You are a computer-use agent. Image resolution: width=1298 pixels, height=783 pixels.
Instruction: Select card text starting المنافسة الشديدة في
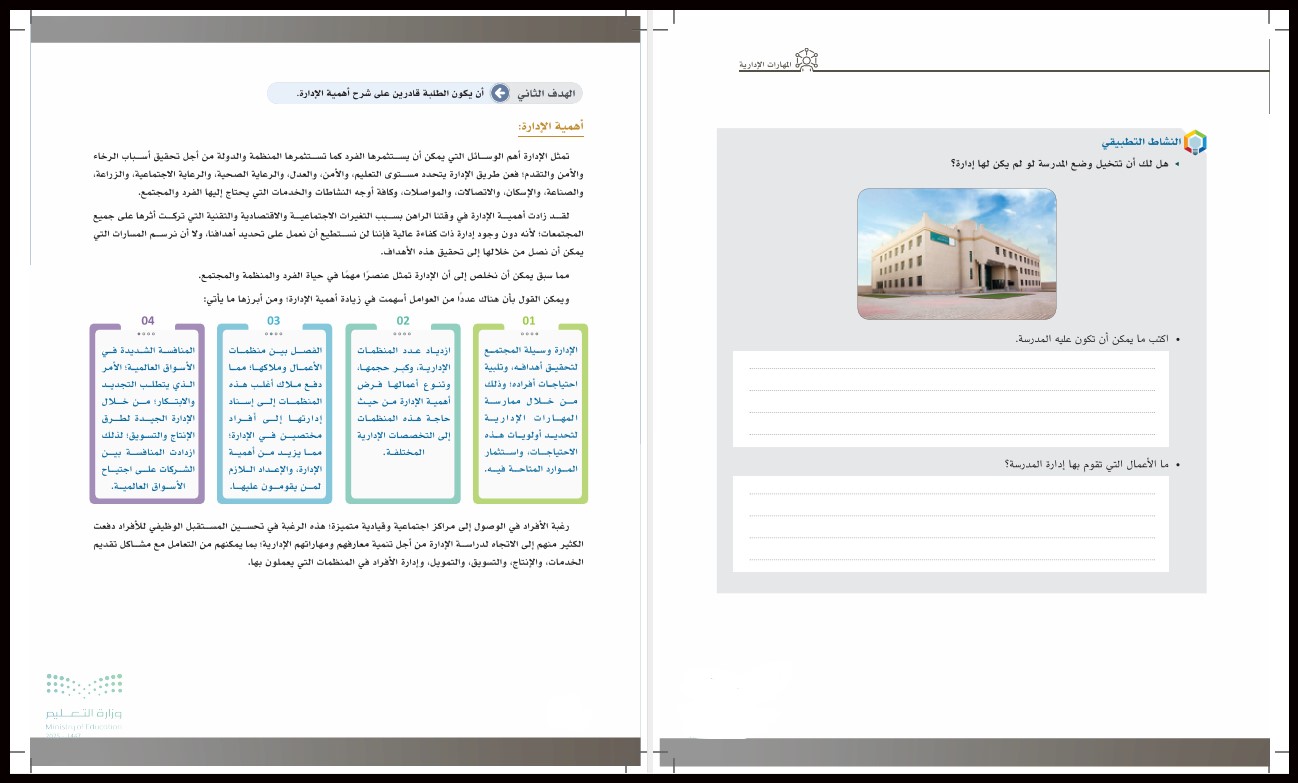[x=147, y=419]
